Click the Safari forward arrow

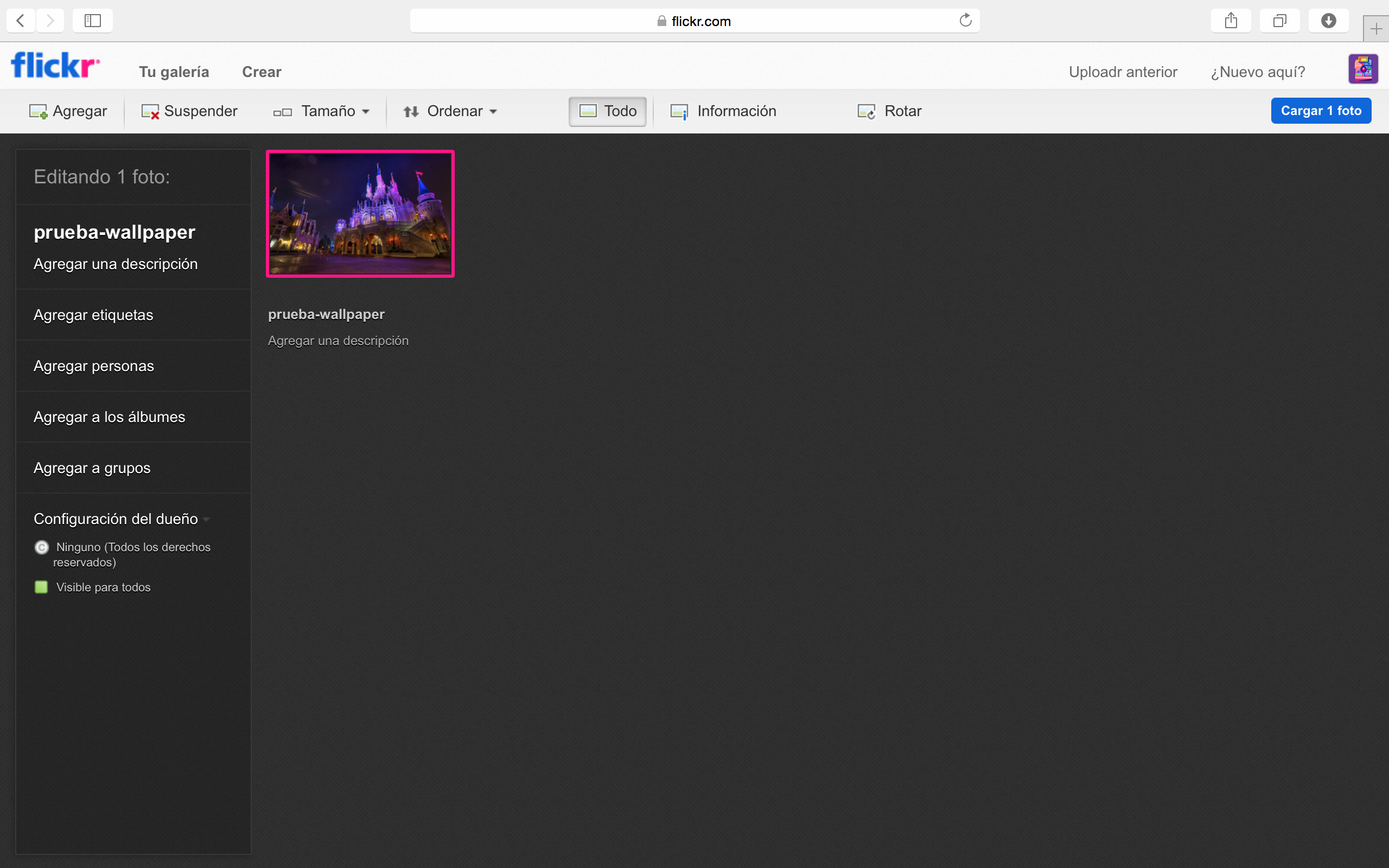click(50, 21)
